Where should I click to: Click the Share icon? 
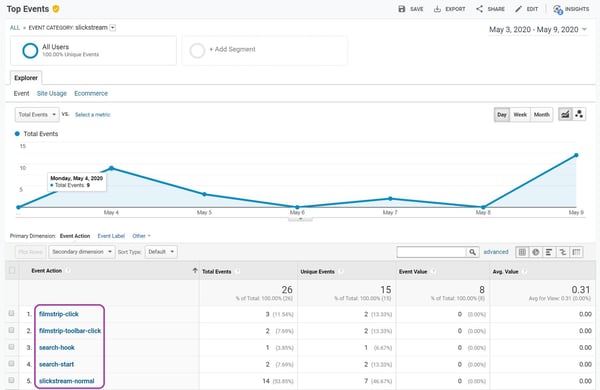point(479,9)
